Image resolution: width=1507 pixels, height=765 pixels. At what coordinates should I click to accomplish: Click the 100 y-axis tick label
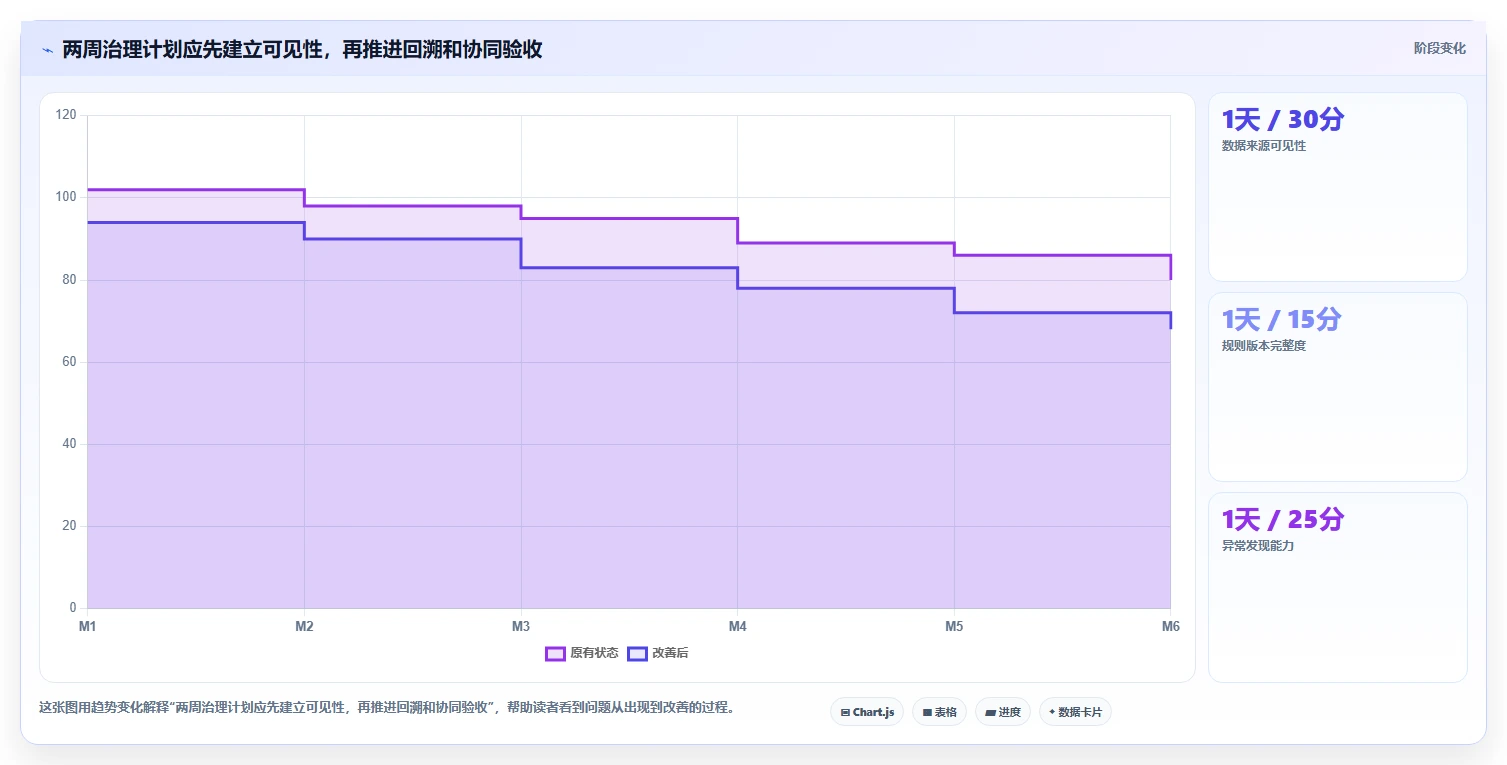tap(67, 197)
